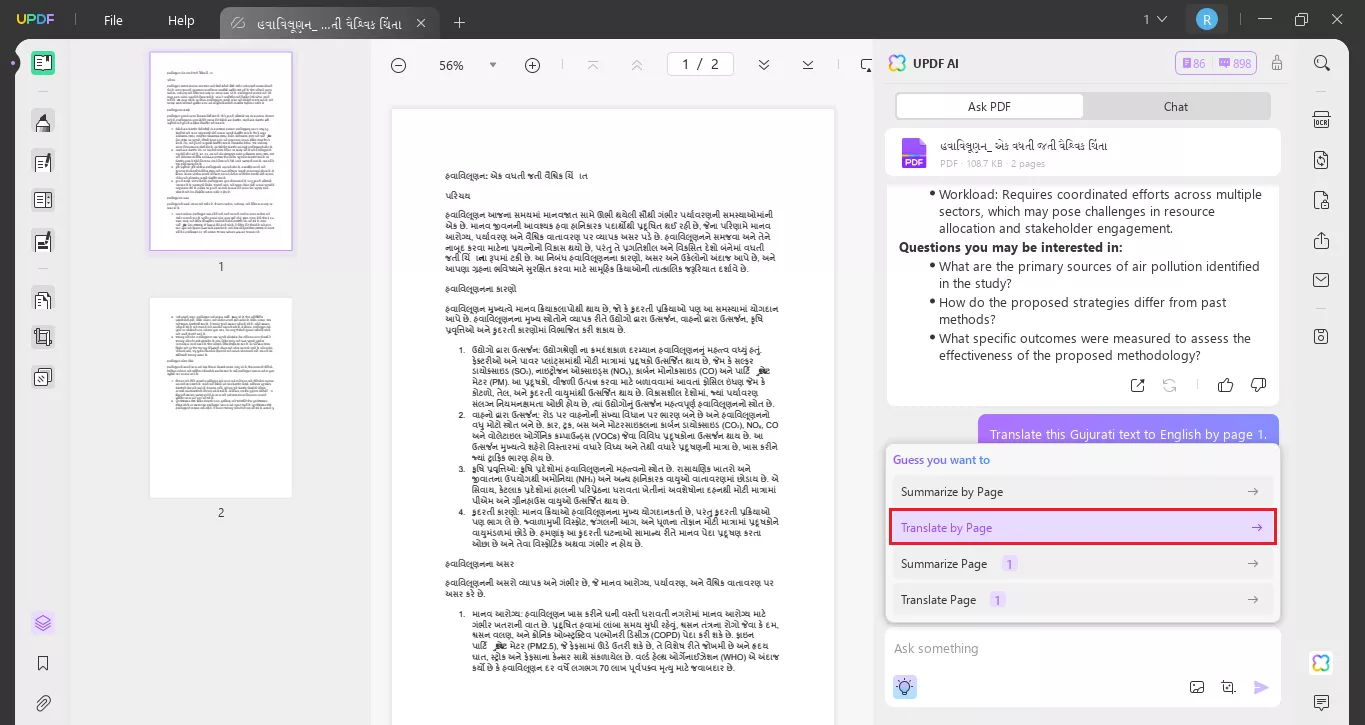The image size is (1365, 725).
Task: Open the Layers icon in left sidebar
Action: 43,622
